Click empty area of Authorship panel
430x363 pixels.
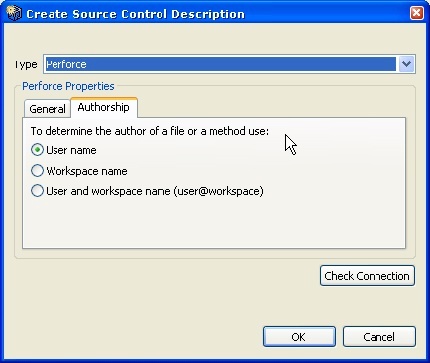coord(213,223)
